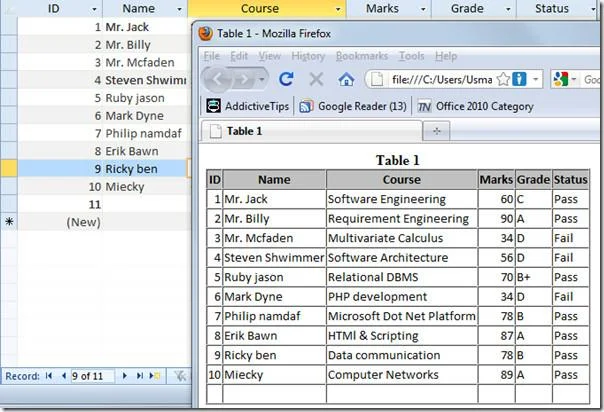
Task: Open the address bar history dropdown arrow
Action: 535,80
